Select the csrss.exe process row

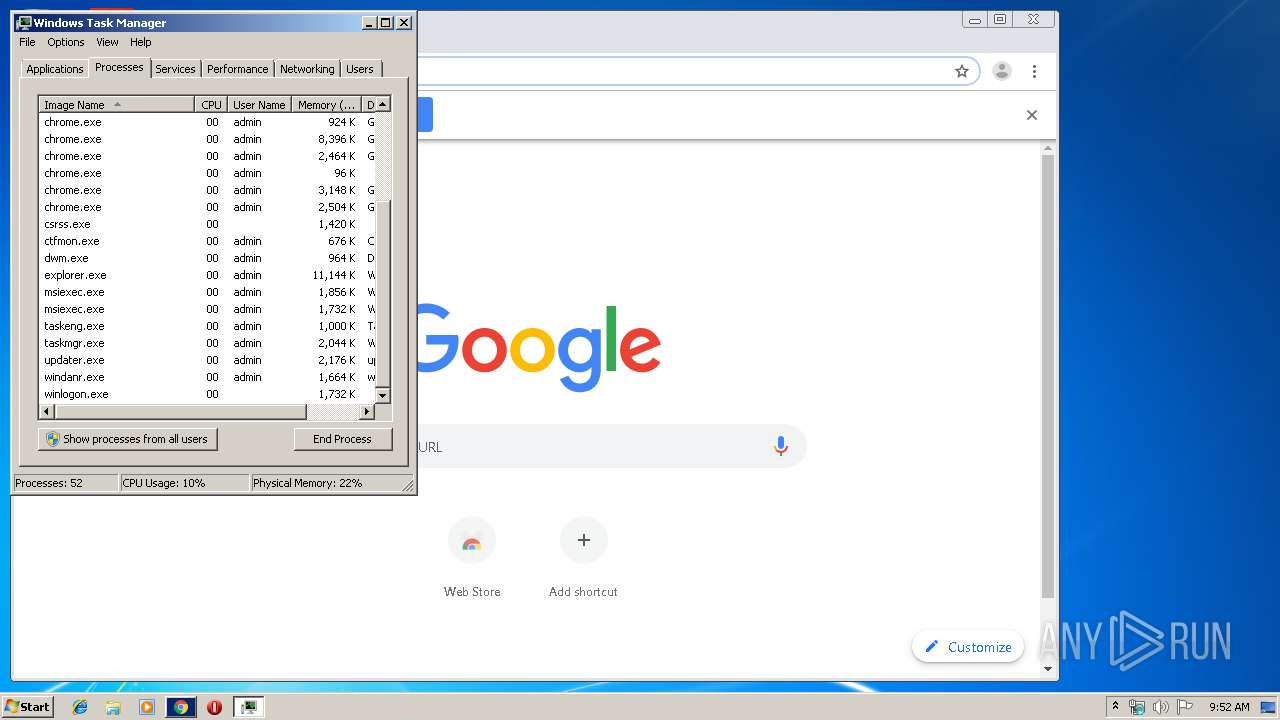point(207,224)
